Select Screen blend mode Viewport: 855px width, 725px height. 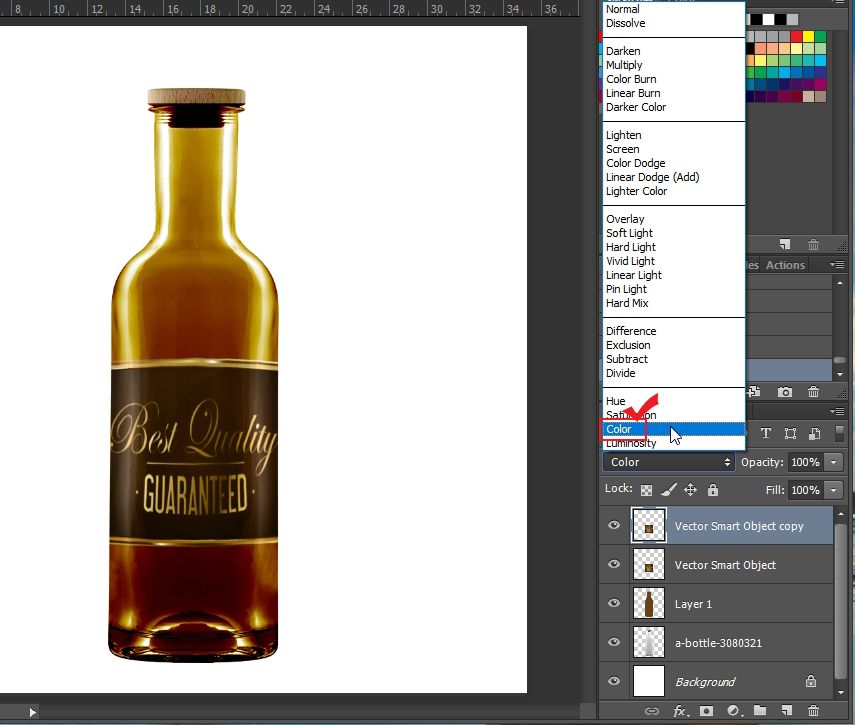(x=623, y=149)
